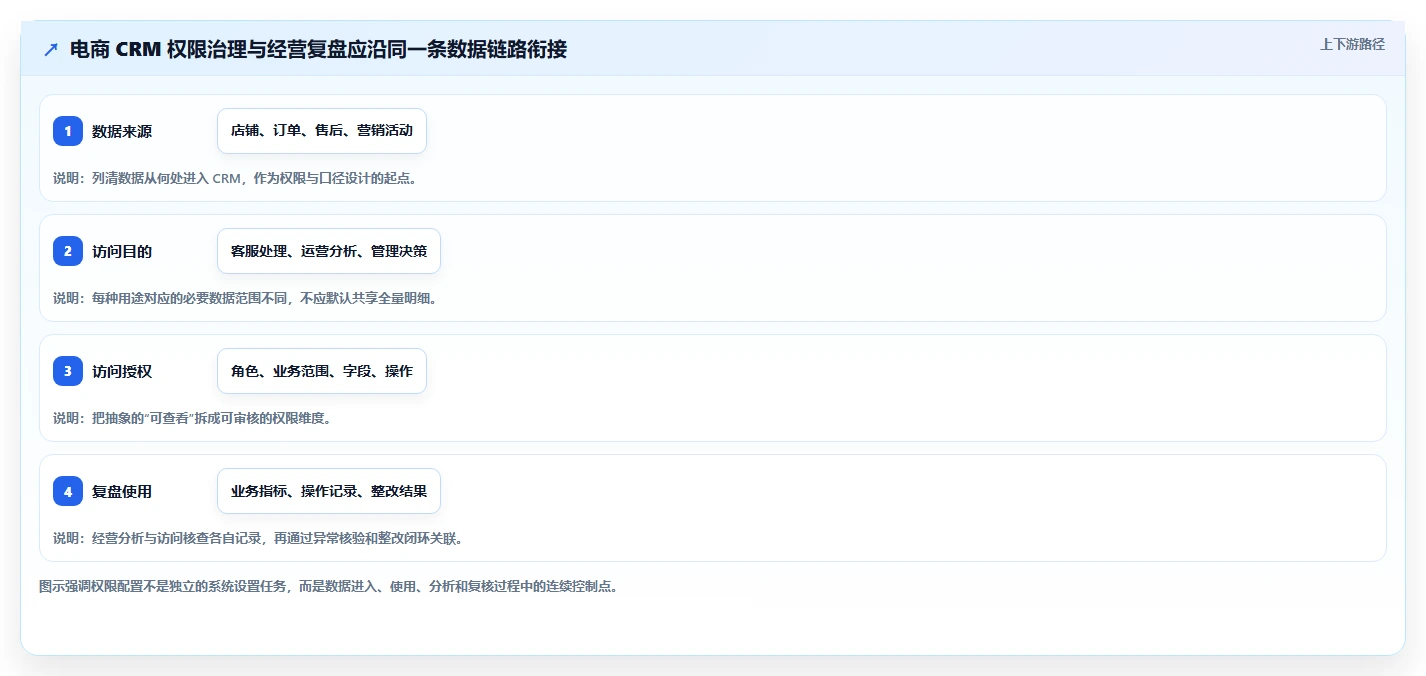Click the 访问授权 step label
This screenshot has width=1426, height=676.
(x=122, y=371)
